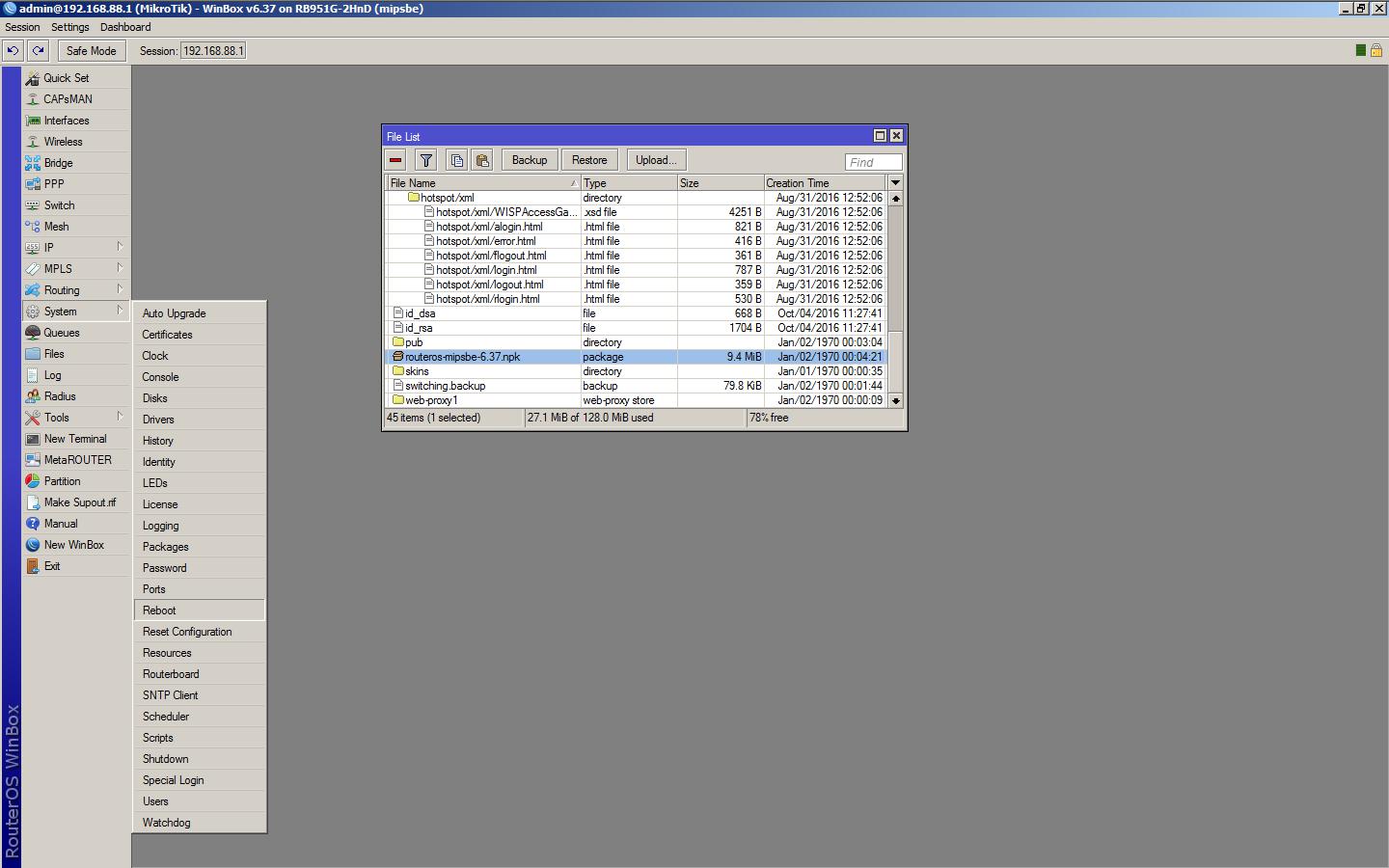Expand the IP submenu
This screenshot has height=868, width=1389.
point(76,248)
